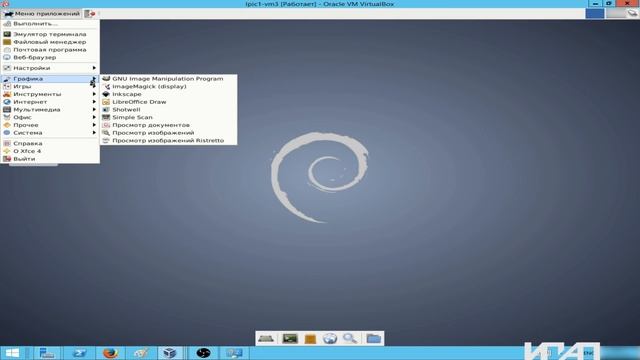640x360 pixels.
Task: Open Windows Start button
Action: (12, 353)
